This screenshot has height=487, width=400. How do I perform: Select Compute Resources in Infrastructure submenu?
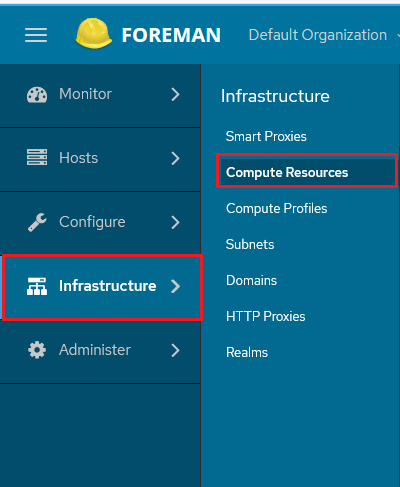tap(307, 172)
